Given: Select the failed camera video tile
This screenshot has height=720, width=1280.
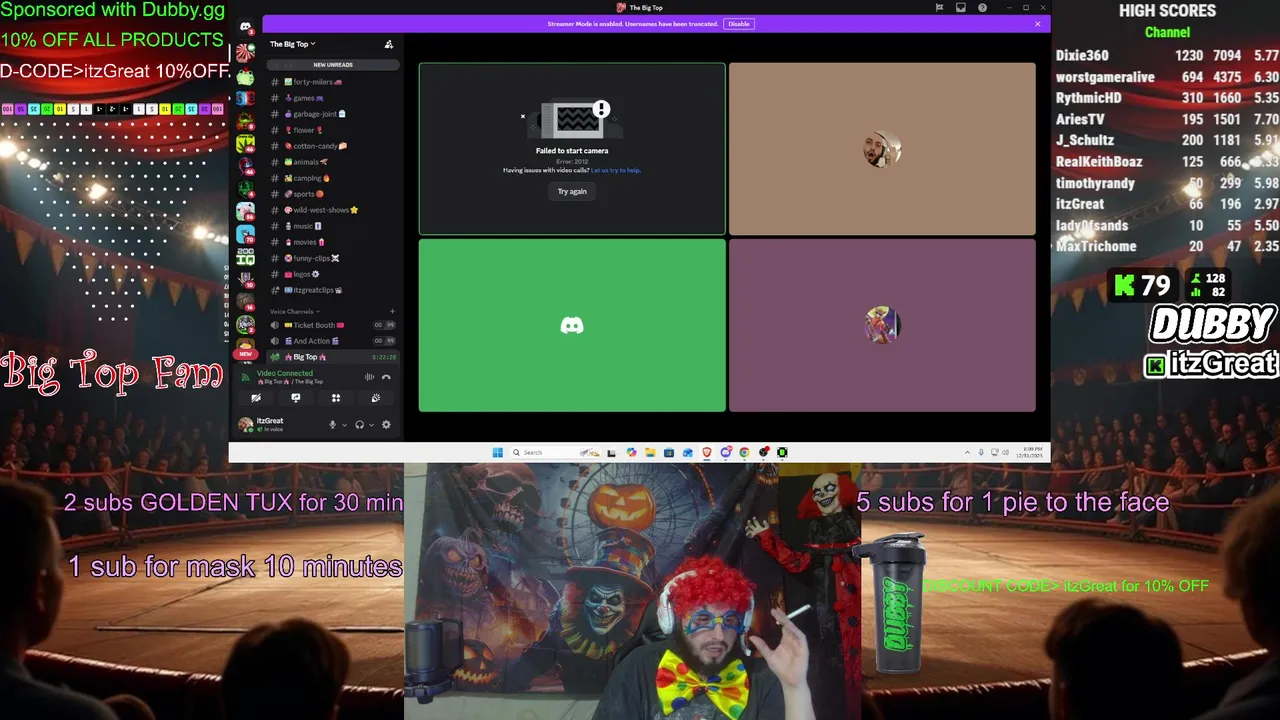Looking at the screenshot, I should 572,149.
